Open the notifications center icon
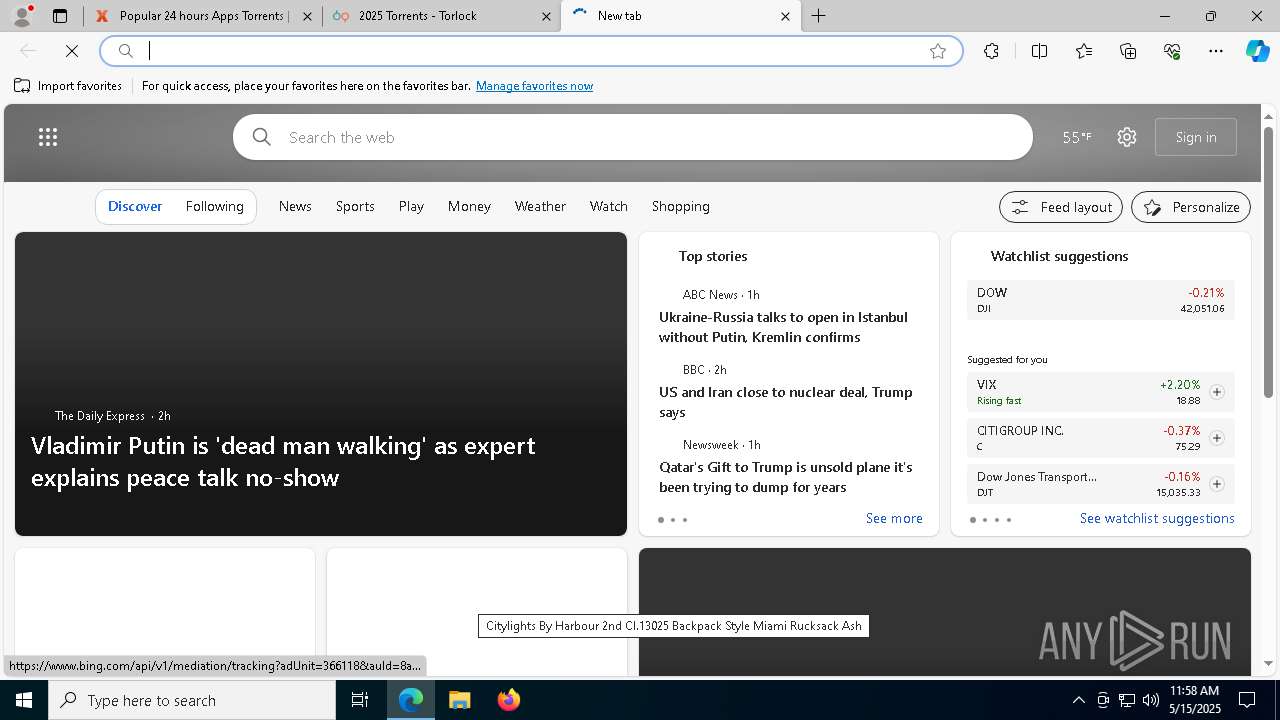Screen dimensions: 1280x720 pos(1247,700)
